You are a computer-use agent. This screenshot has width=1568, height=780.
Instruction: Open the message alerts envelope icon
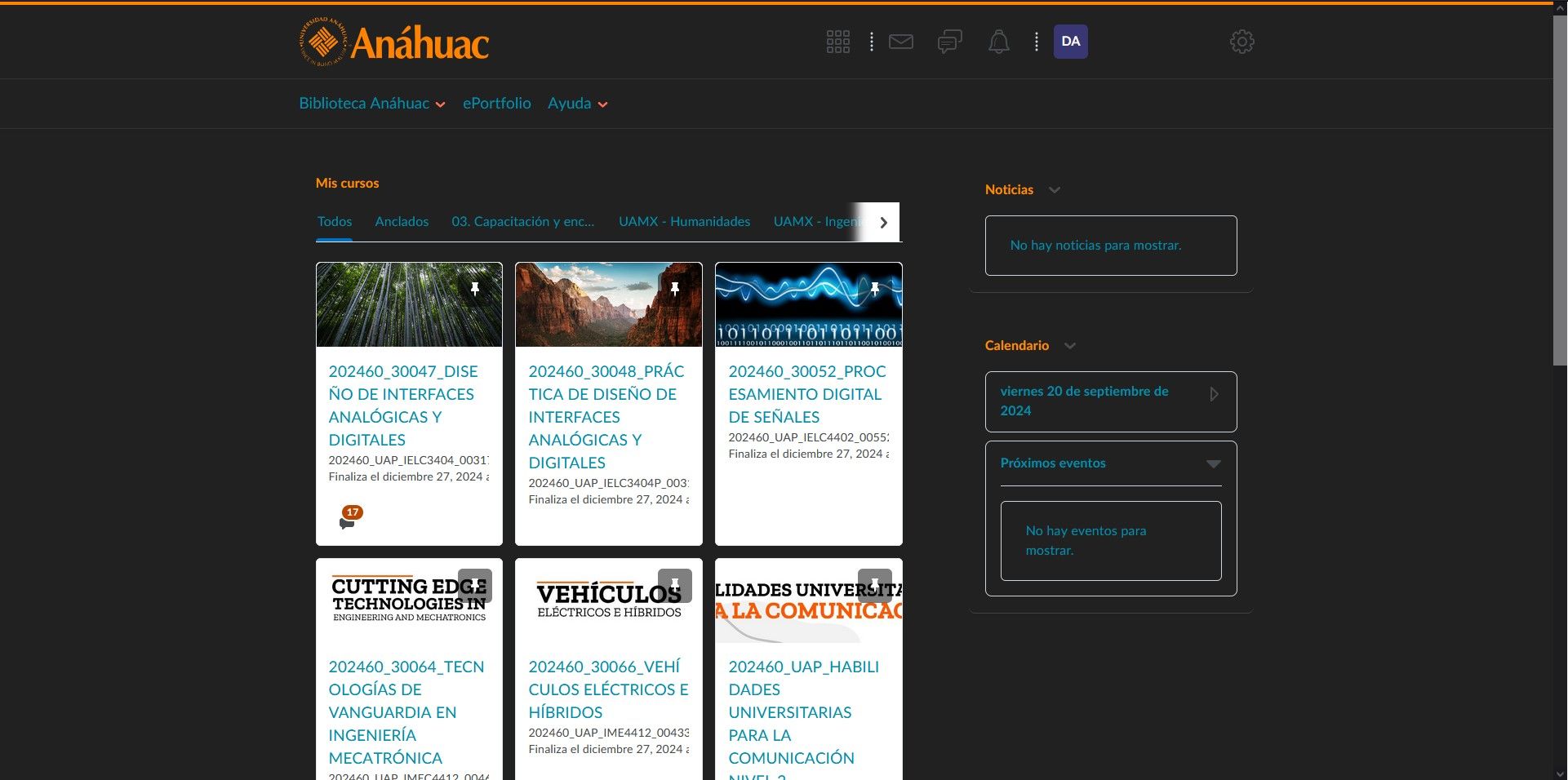pos(901,42)
